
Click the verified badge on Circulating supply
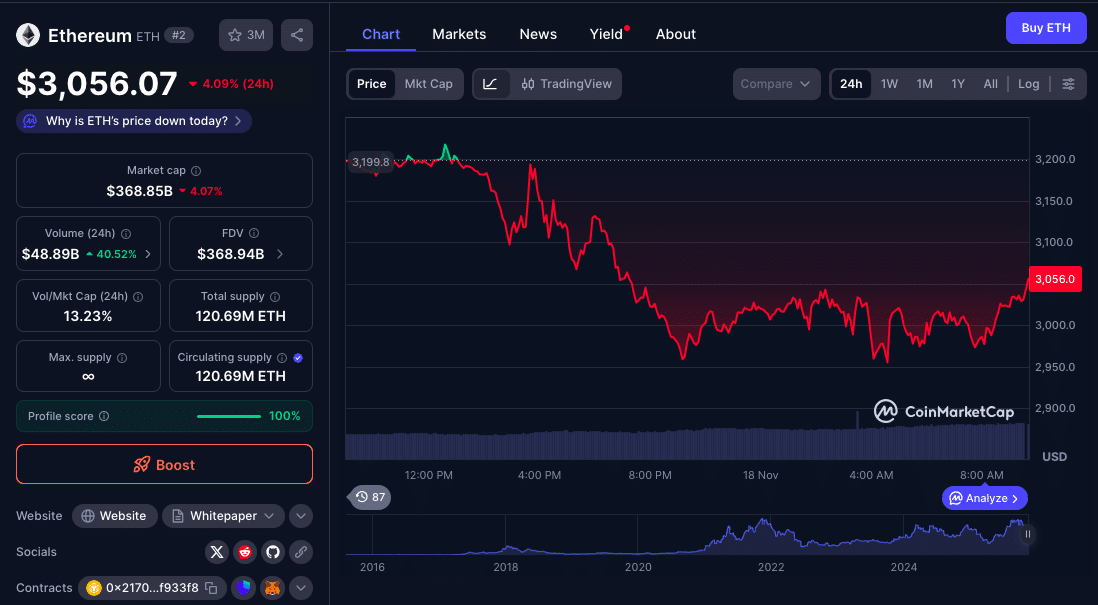(x=298, y=358)
